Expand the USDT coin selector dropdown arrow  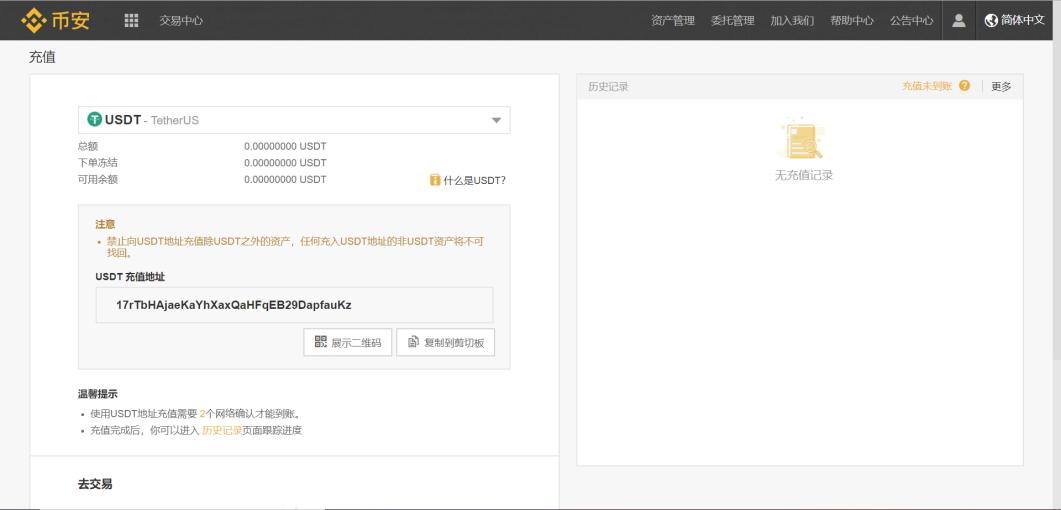[x=496, y=120]
